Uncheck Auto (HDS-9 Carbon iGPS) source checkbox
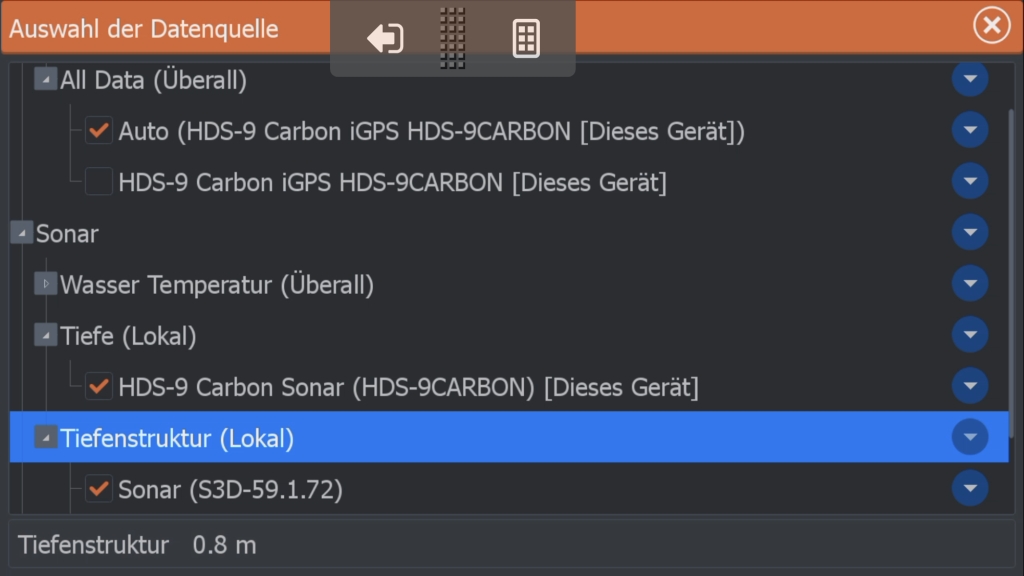This screenshot has height=576, width=1024. click(99, 130)
